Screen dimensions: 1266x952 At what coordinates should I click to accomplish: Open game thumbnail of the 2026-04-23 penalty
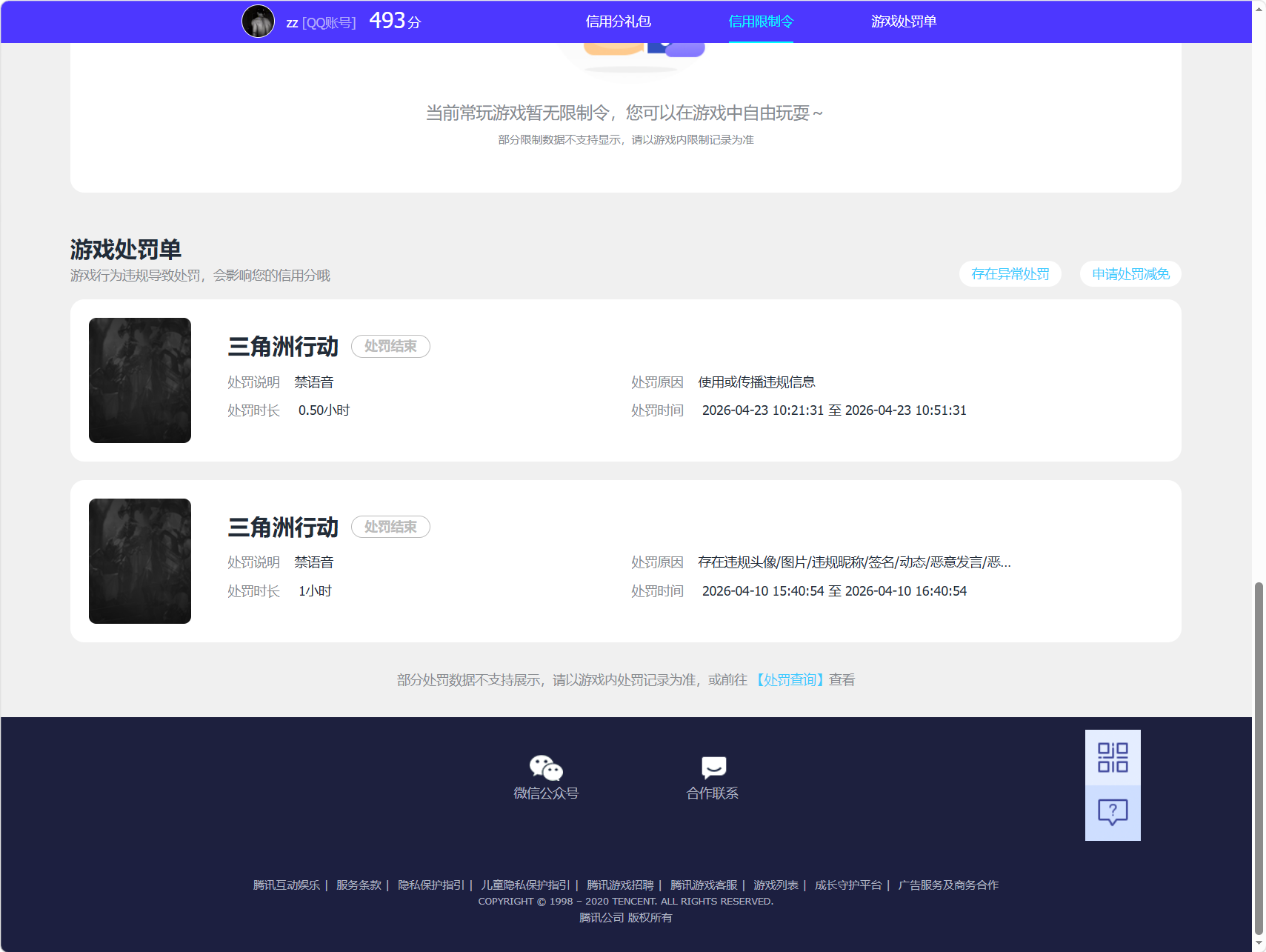click(140, 380)
